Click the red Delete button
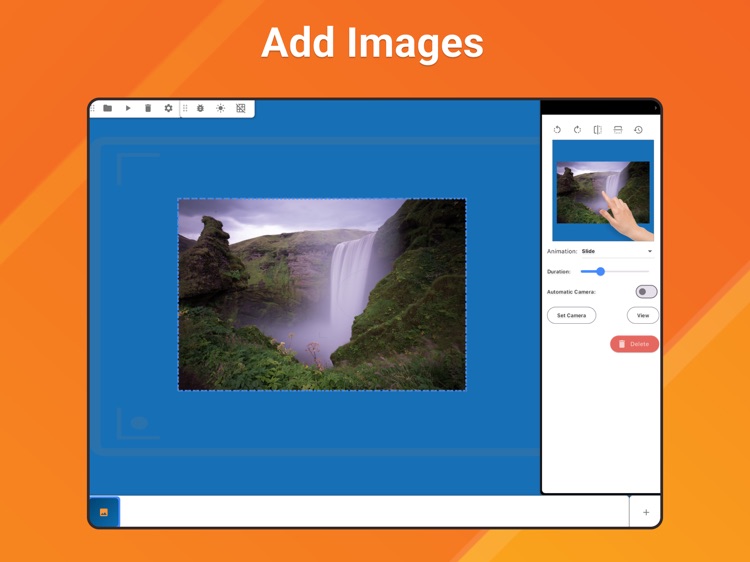The width and height of the screenshot is (750, 562). coord(634,344)
